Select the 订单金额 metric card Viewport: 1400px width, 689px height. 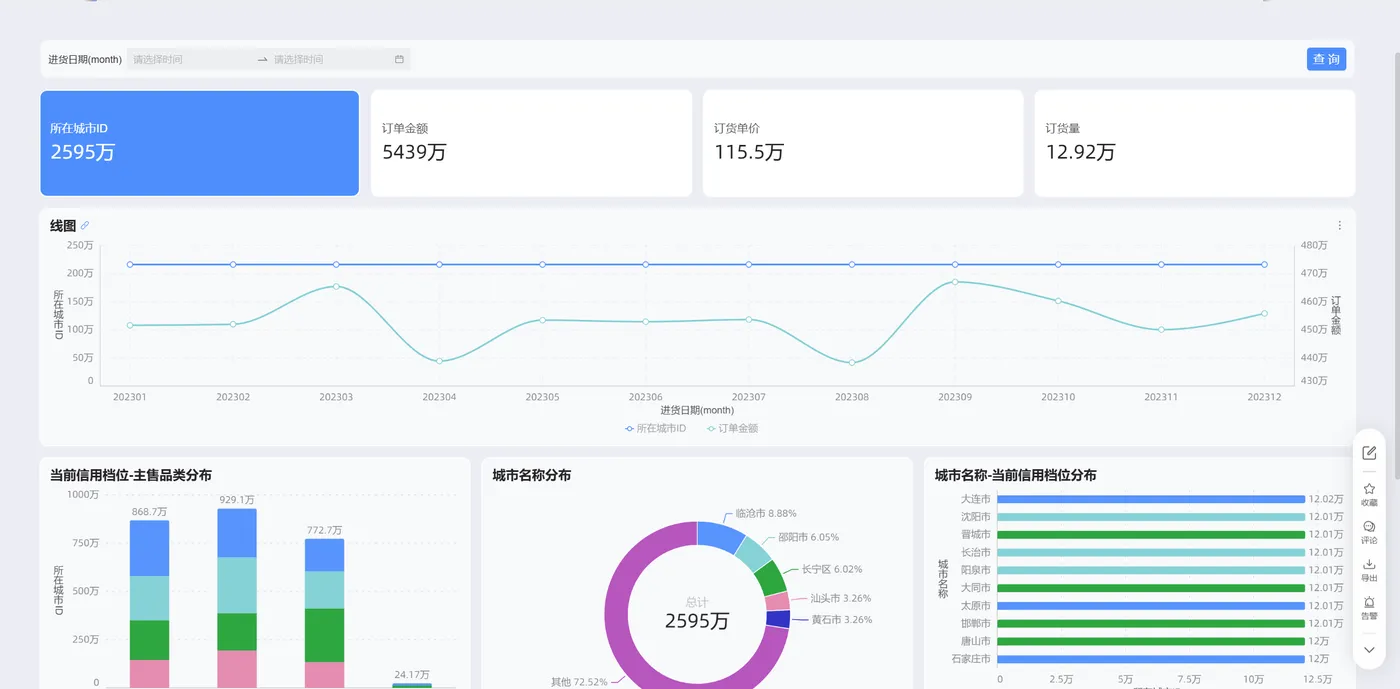pos(532,143)
